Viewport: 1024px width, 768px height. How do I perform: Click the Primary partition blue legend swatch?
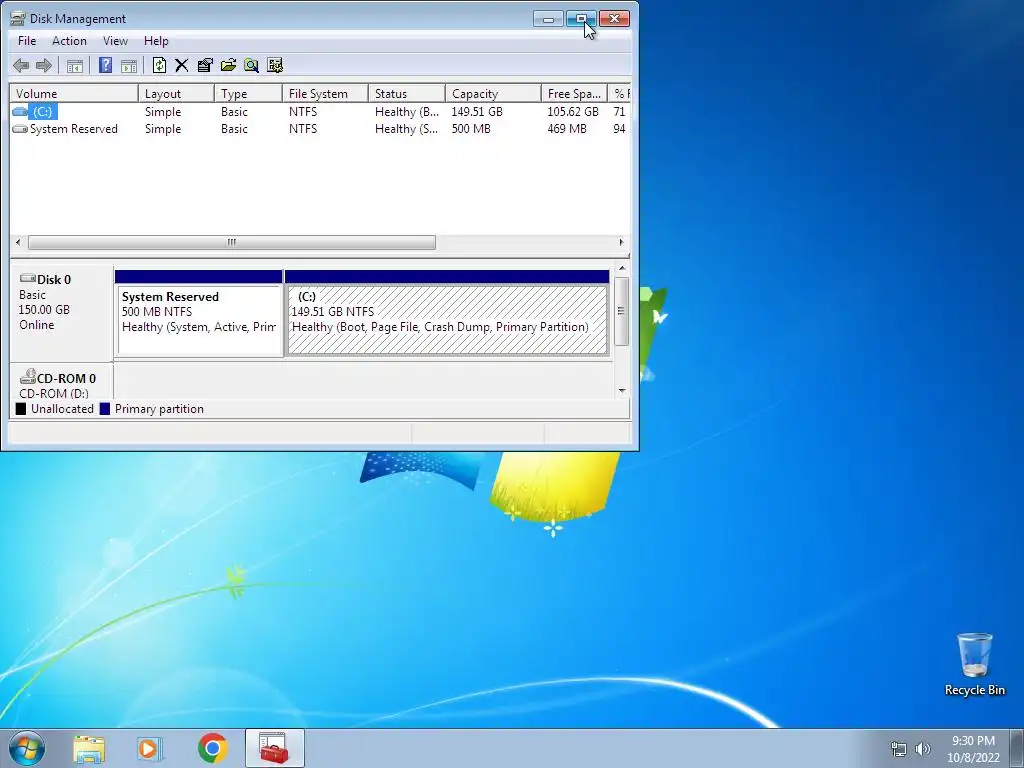point(104,409)
